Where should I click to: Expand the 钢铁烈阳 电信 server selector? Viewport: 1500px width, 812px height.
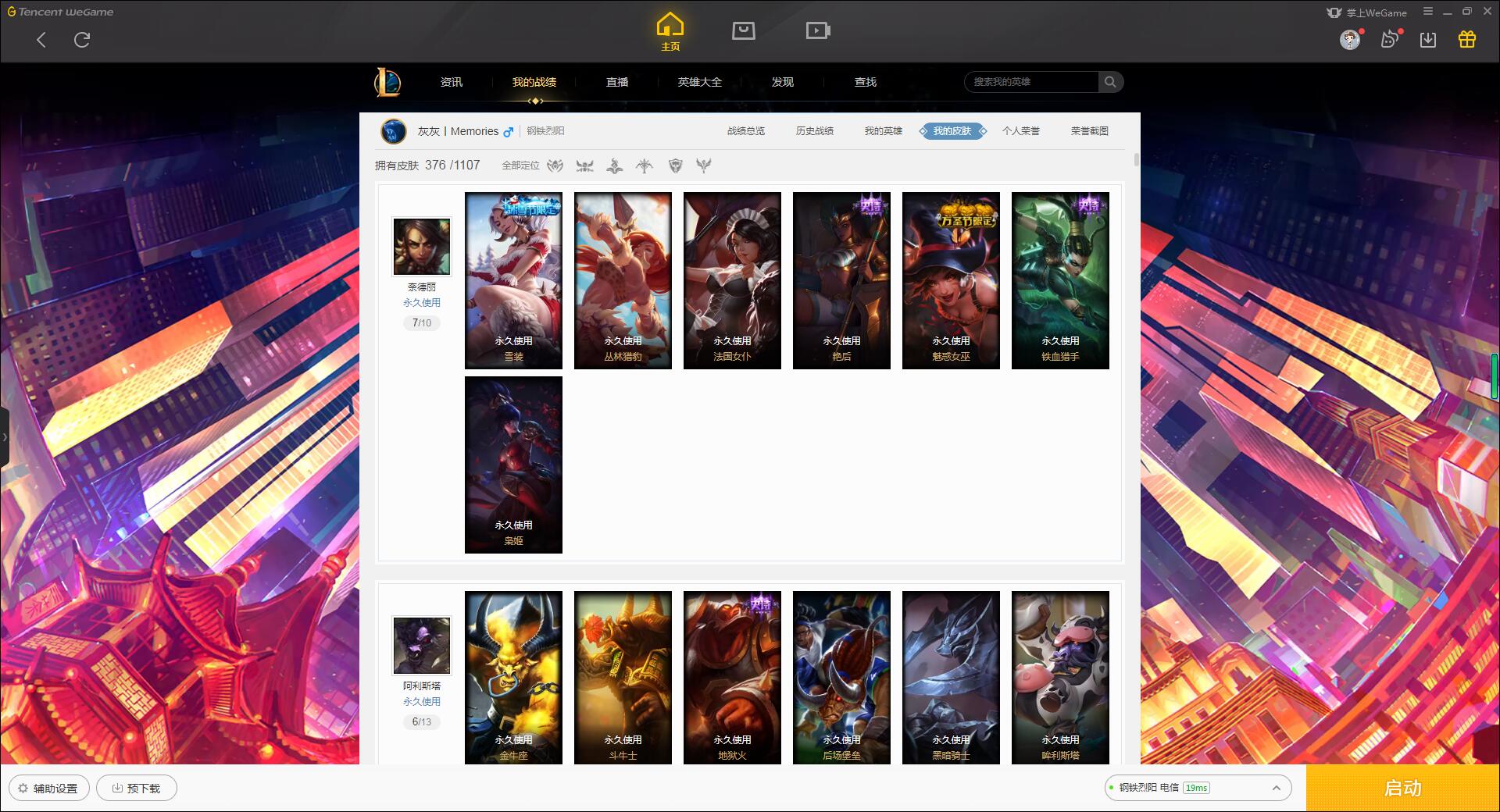click(1198, 788)
